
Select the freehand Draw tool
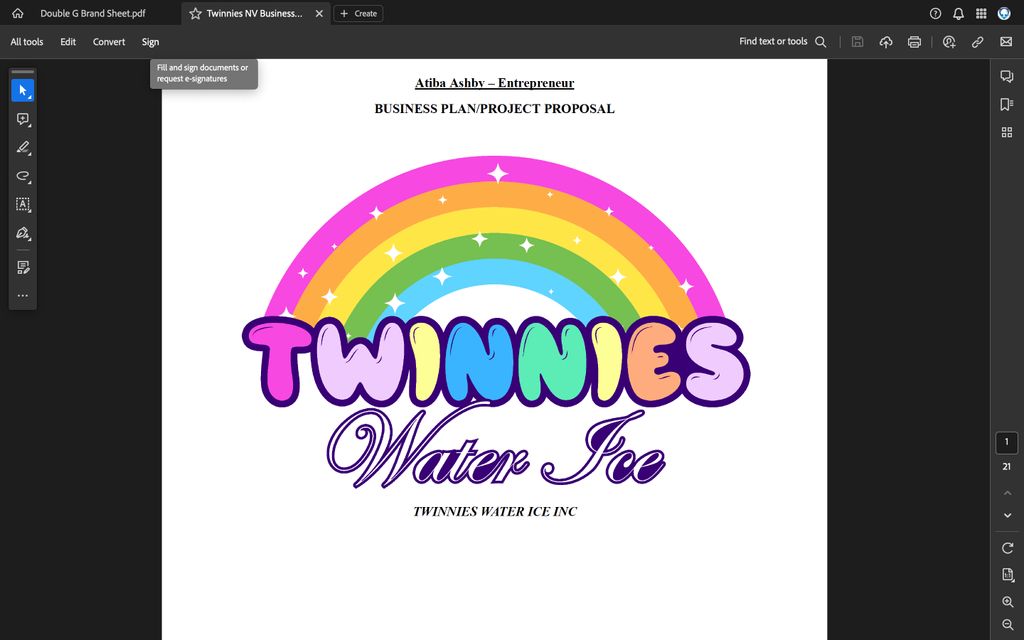(23, 176)
